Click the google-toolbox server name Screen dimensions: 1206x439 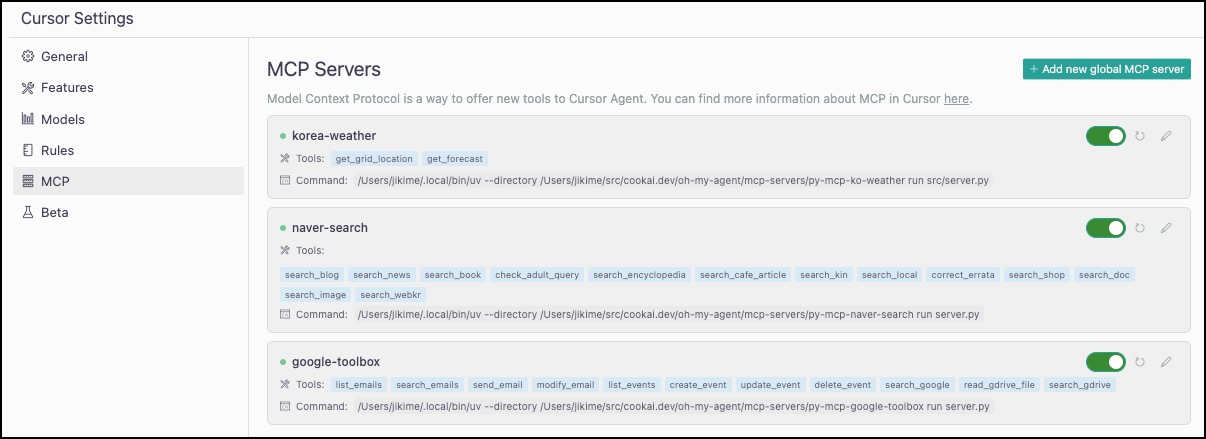[336, 361]
